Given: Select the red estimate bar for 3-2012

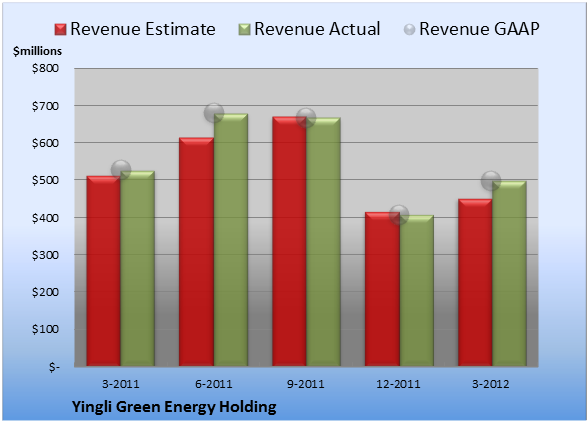Looking at the screenshot, I should pyautogui.click(x=475, y=282).
